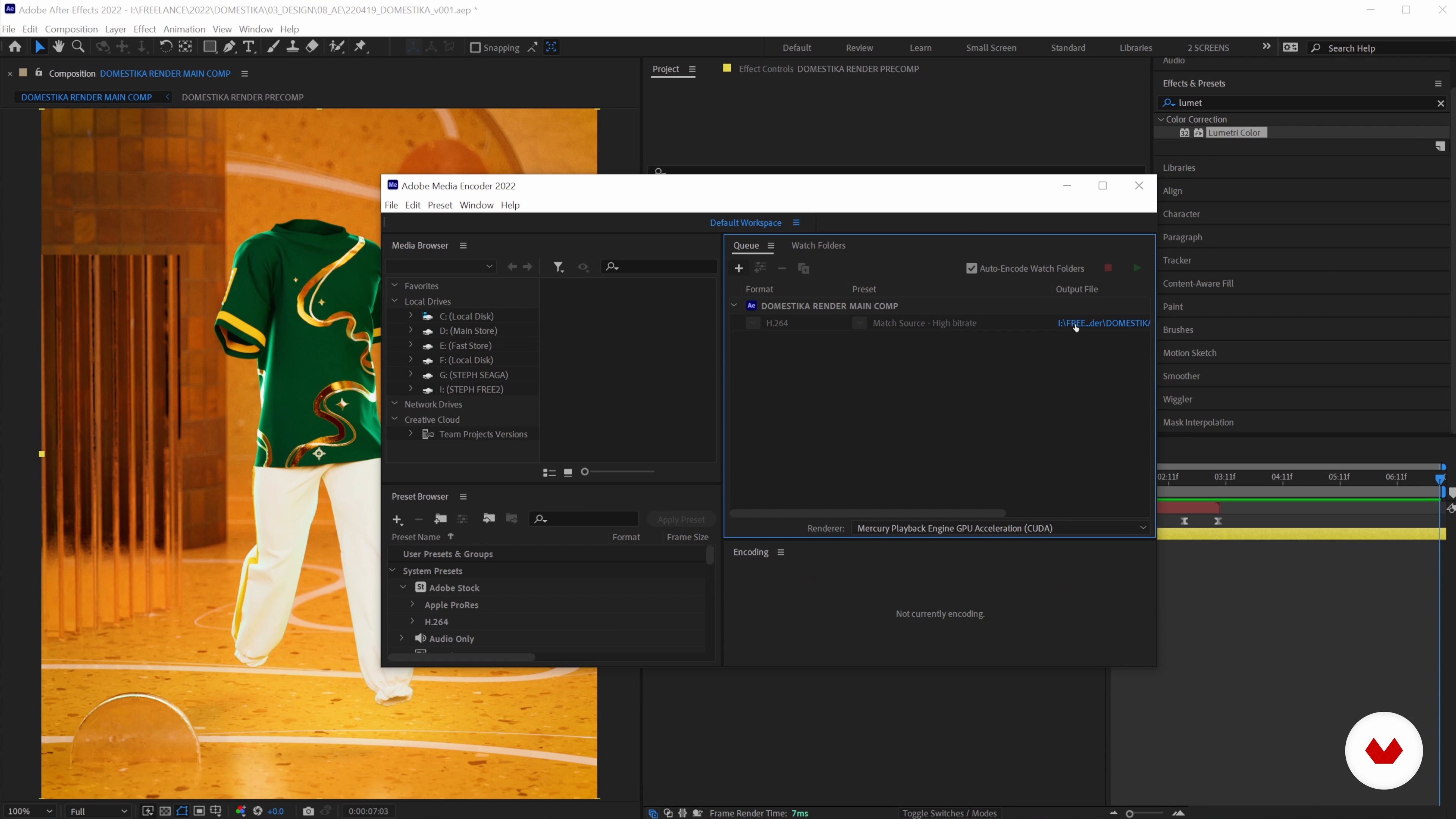Adjust the Media Browser thumbnail zoom slider
This screenshot has width=1456, height=819.
(x=585, y=471)
